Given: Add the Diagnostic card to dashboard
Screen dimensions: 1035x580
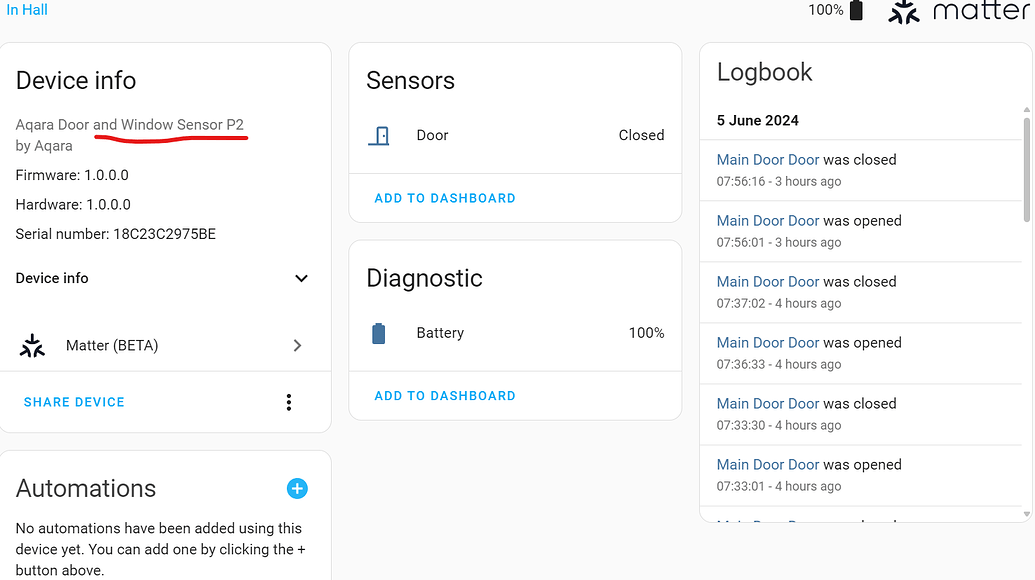Looking at the screenshot, I should [444, 395].
